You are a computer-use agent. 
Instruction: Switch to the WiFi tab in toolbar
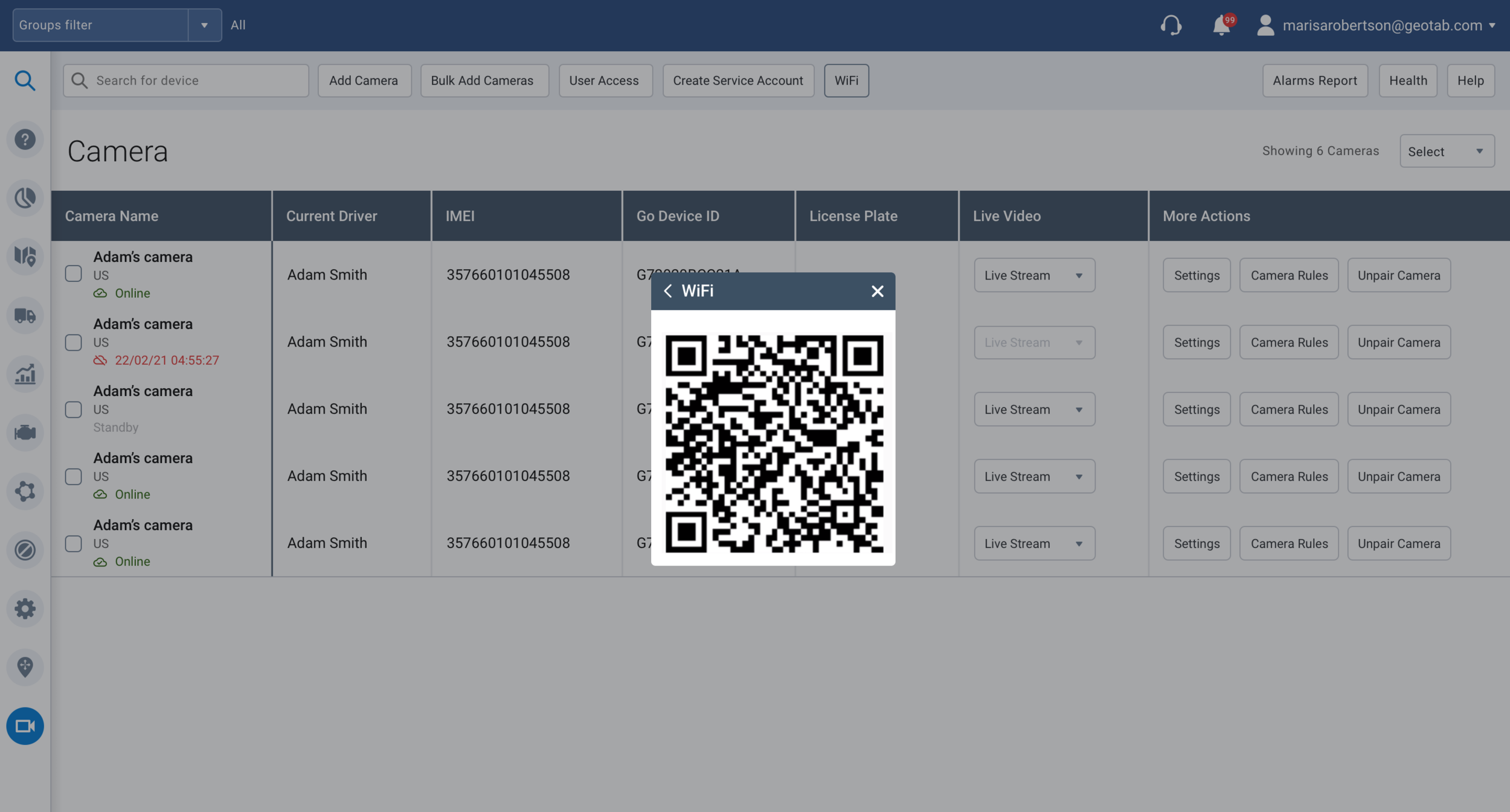click(846, 80)
